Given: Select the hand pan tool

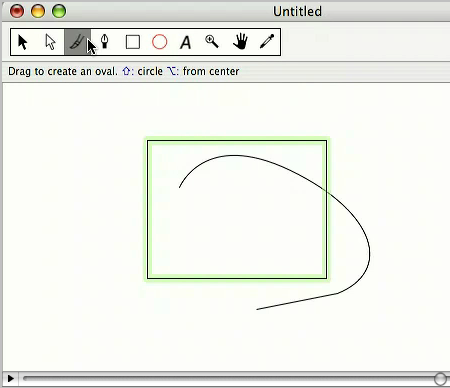Looking at the screenshot, I should 240,42.
